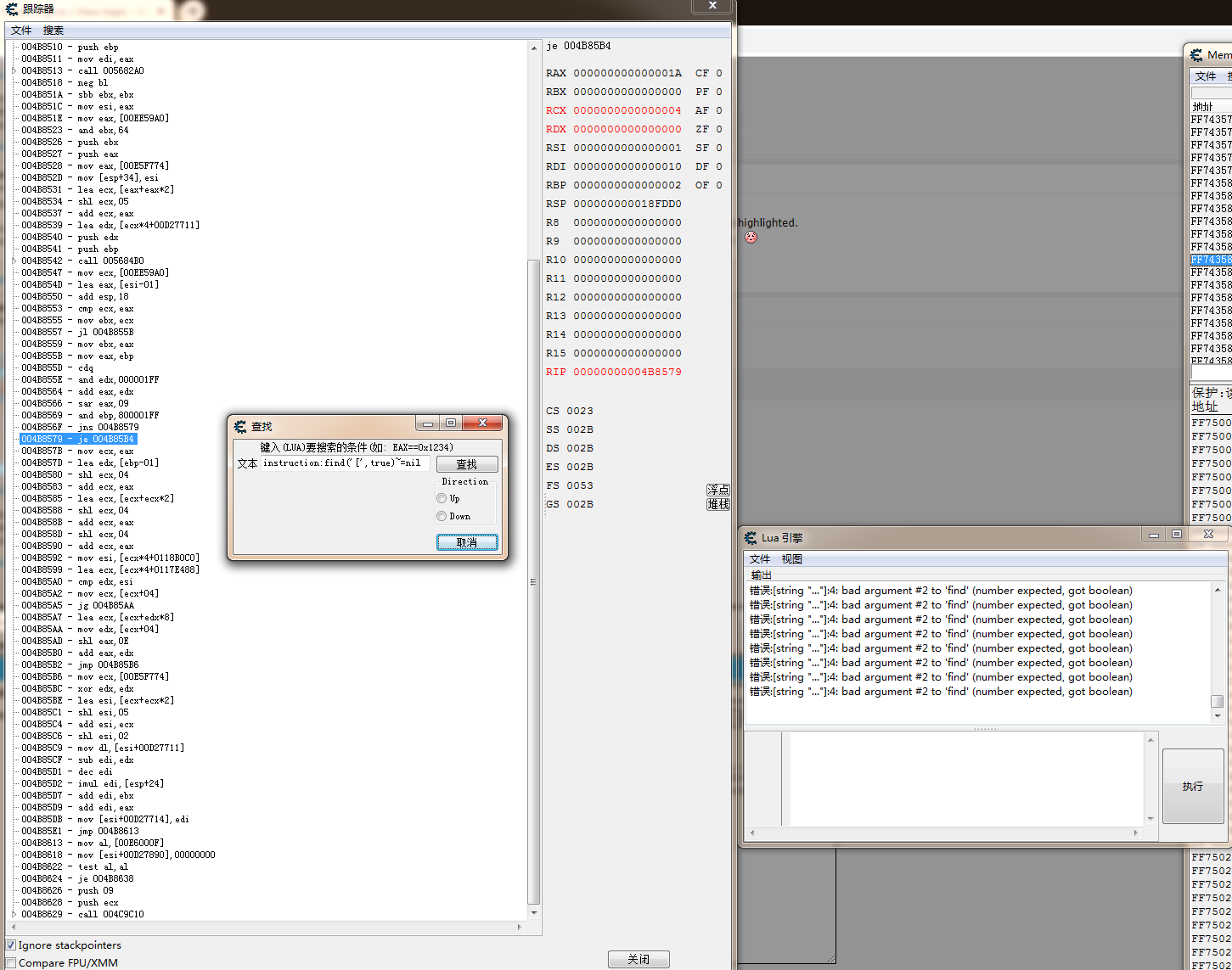Open the 搜索 menu in tracer window
The image size is (1232, 970).
53,31
